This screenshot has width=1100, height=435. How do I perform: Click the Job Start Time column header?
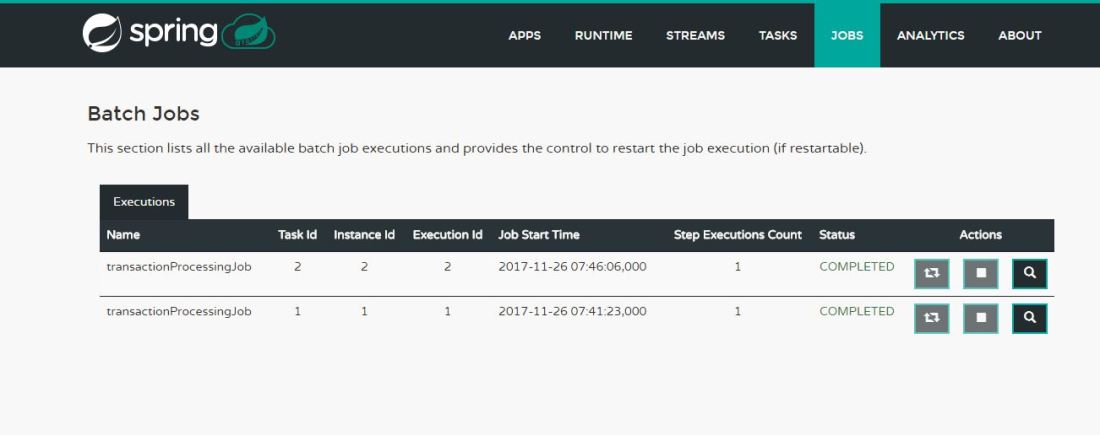[538, 235]
